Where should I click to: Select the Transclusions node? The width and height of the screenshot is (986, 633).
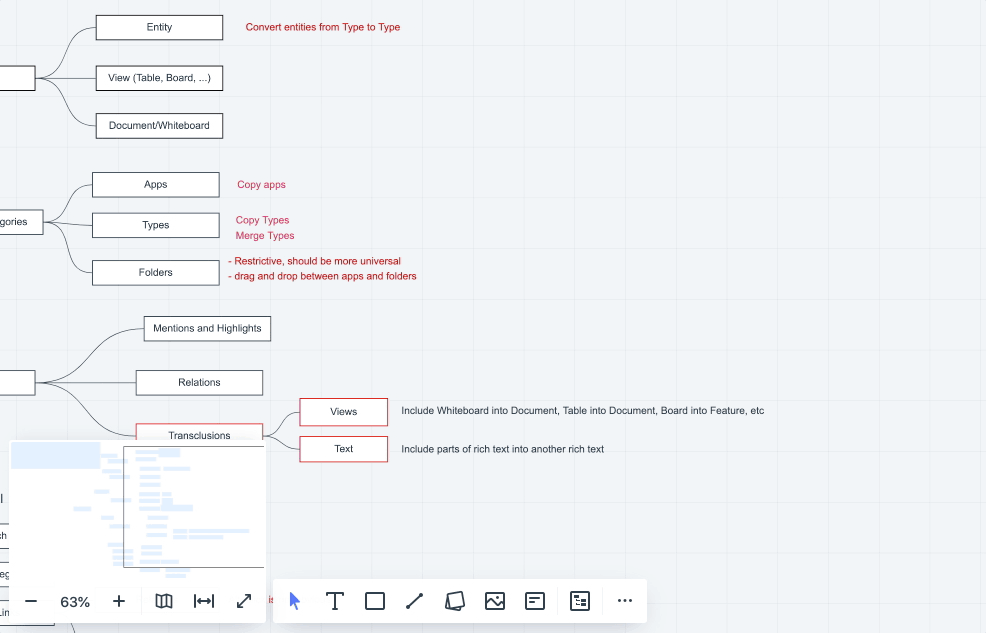click(x=199, y=433)
